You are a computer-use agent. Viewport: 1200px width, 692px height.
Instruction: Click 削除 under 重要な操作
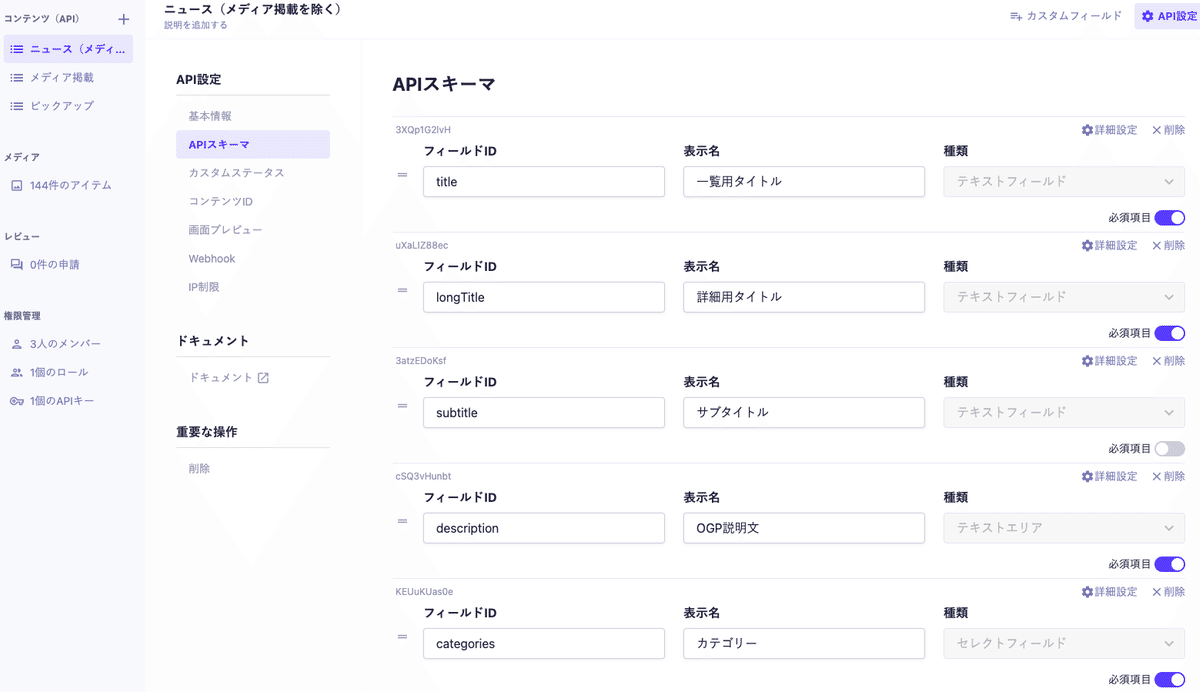pos(197,468)
